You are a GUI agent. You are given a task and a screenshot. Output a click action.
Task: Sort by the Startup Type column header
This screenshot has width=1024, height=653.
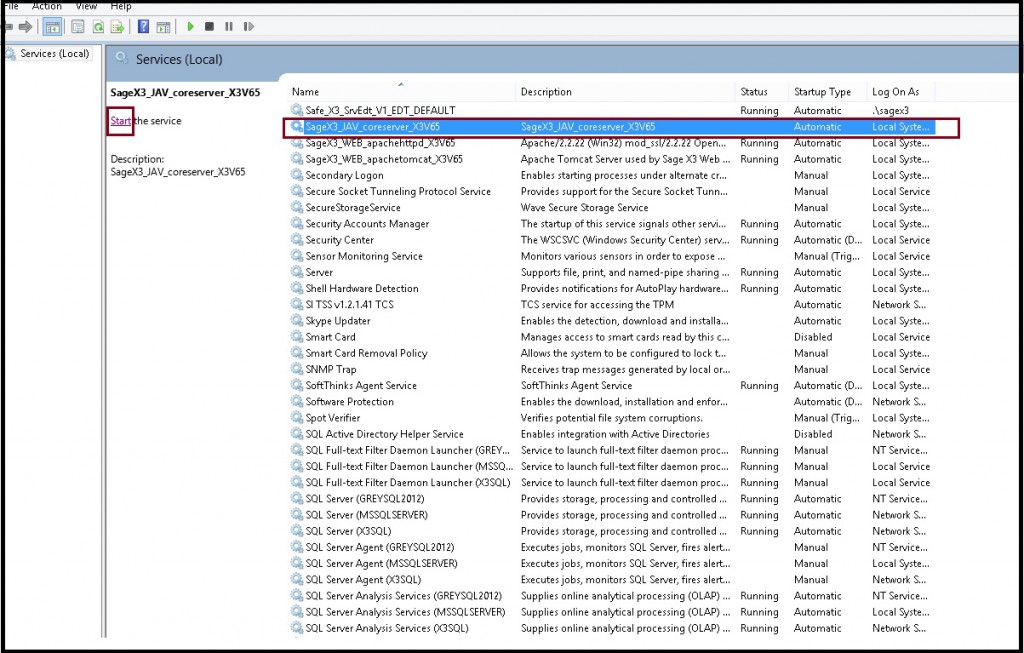pos(822,92)
